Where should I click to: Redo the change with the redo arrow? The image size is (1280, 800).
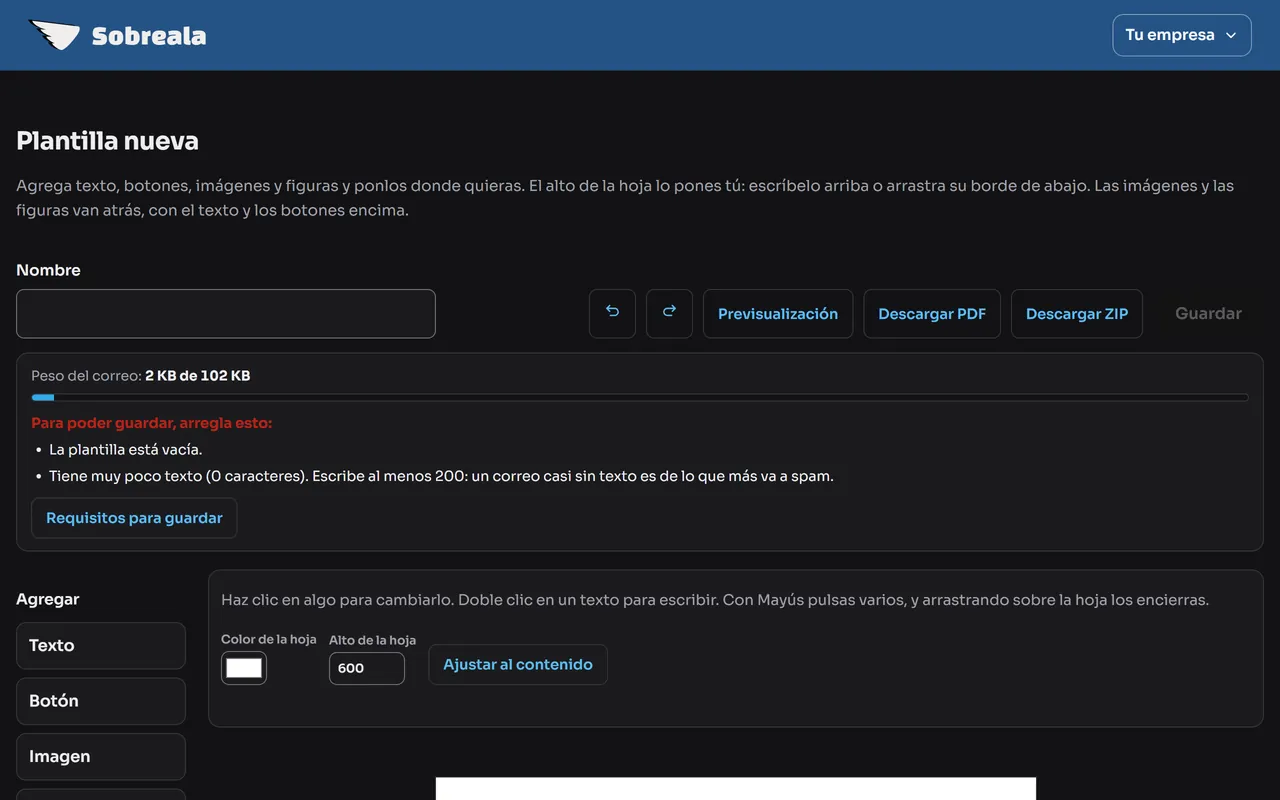click(x=669, y=314)
